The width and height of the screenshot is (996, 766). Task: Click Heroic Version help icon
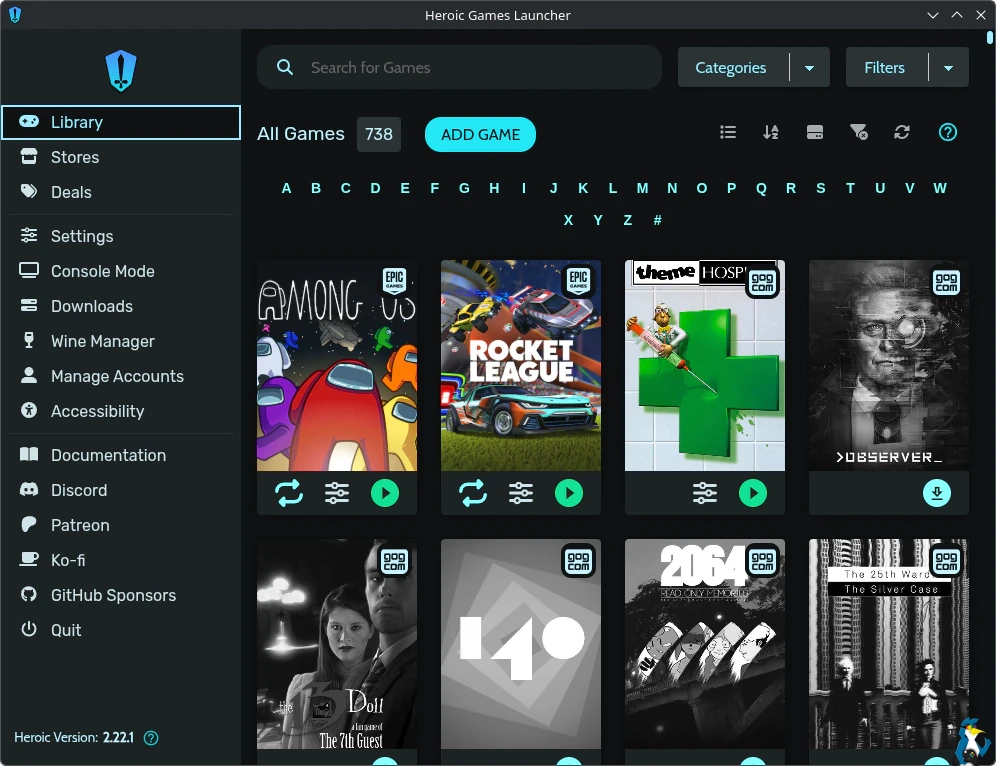(x=151, y=738)
